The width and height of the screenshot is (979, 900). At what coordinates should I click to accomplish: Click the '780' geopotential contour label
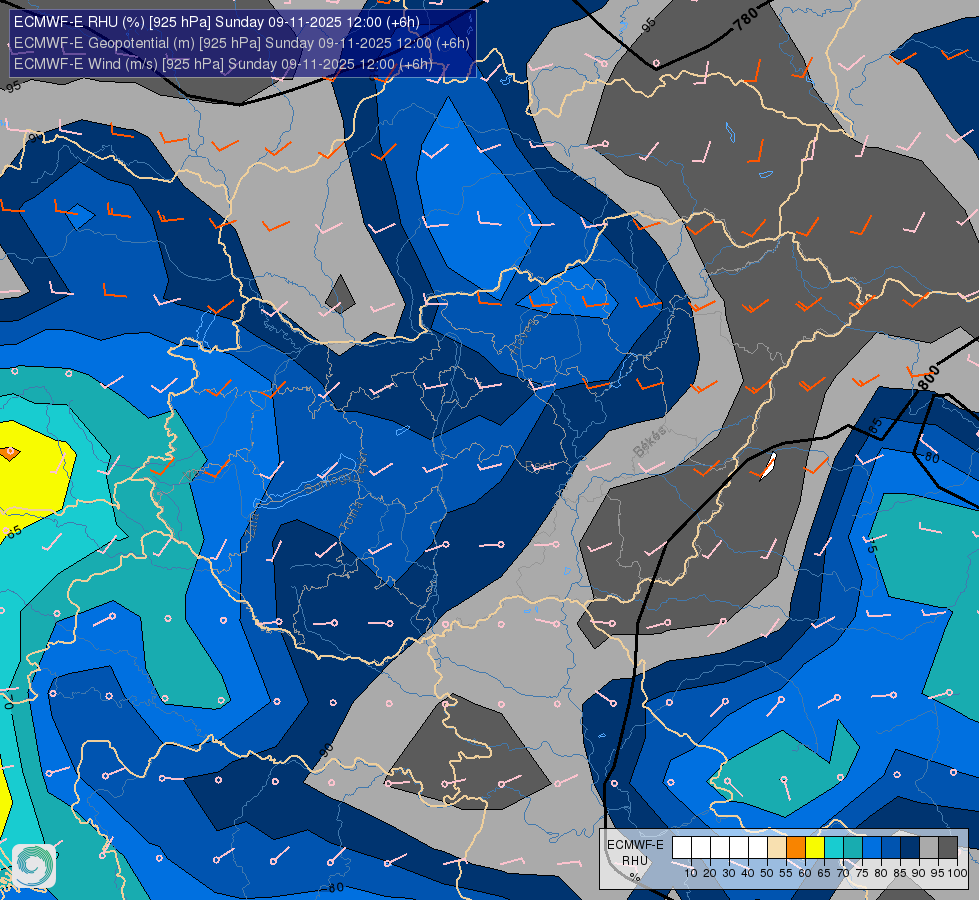coord(746,19)
